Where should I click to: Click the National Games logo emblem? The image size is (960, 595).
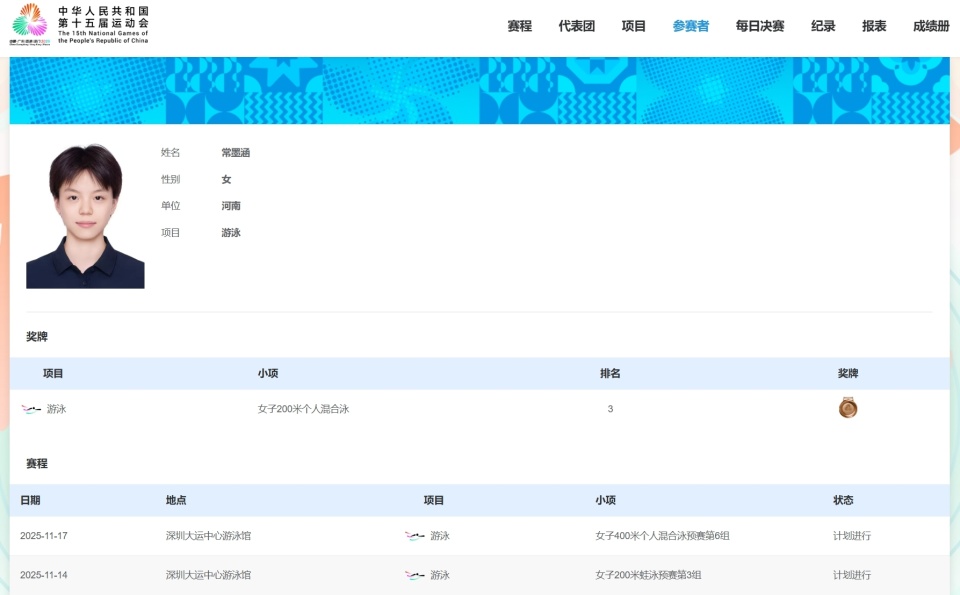(30, 24)
